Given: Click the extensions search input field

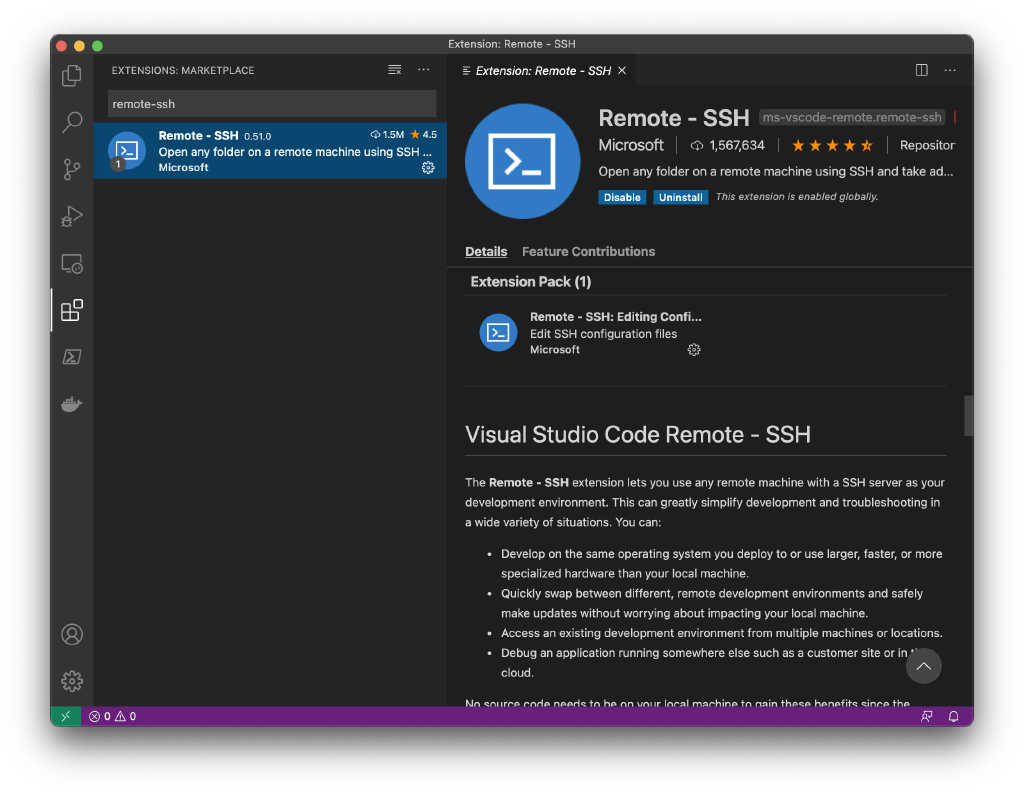Looking at the screenshot, I should (271, 103).
